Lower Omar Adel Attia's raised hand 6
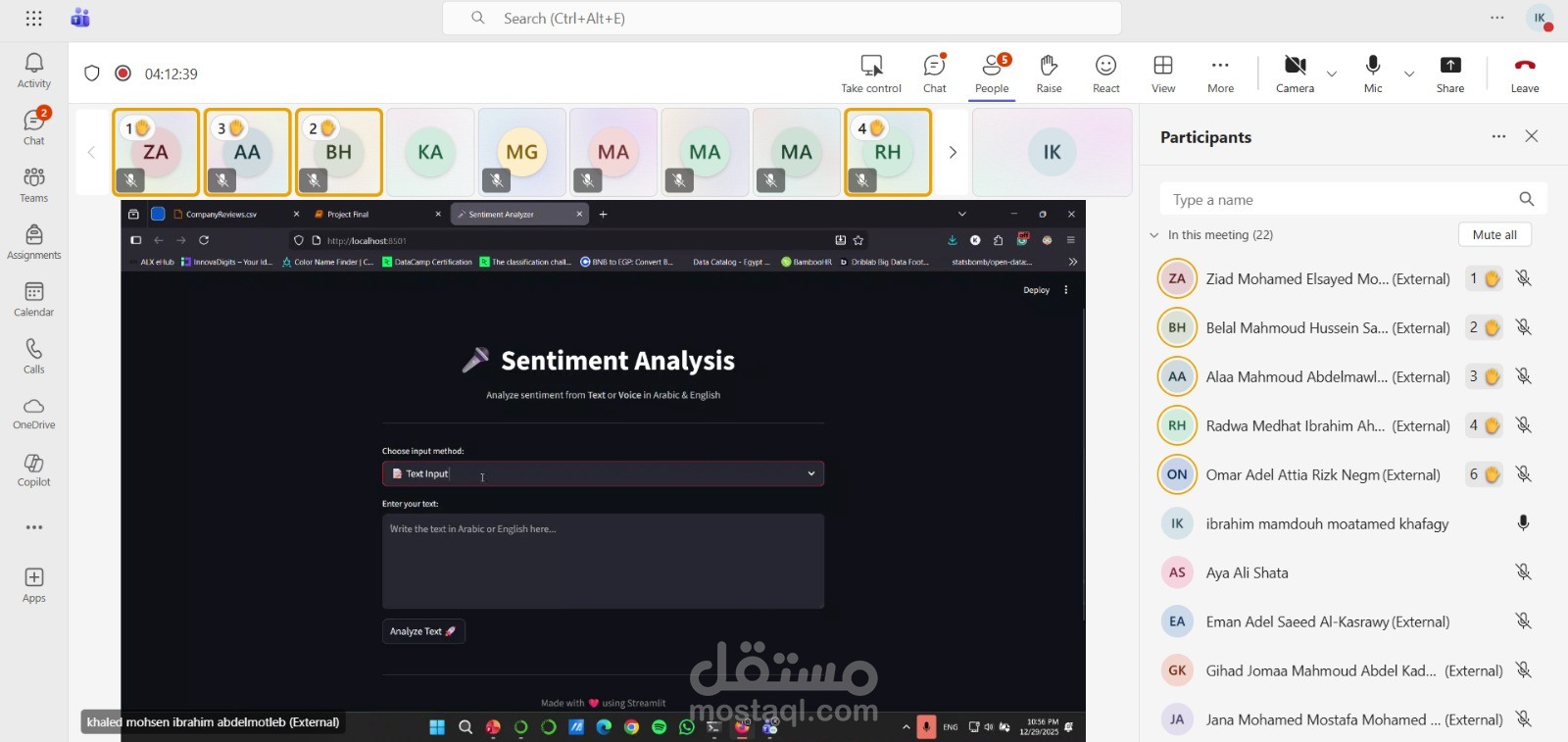1568x742 pixels. tap(1484, 474)
